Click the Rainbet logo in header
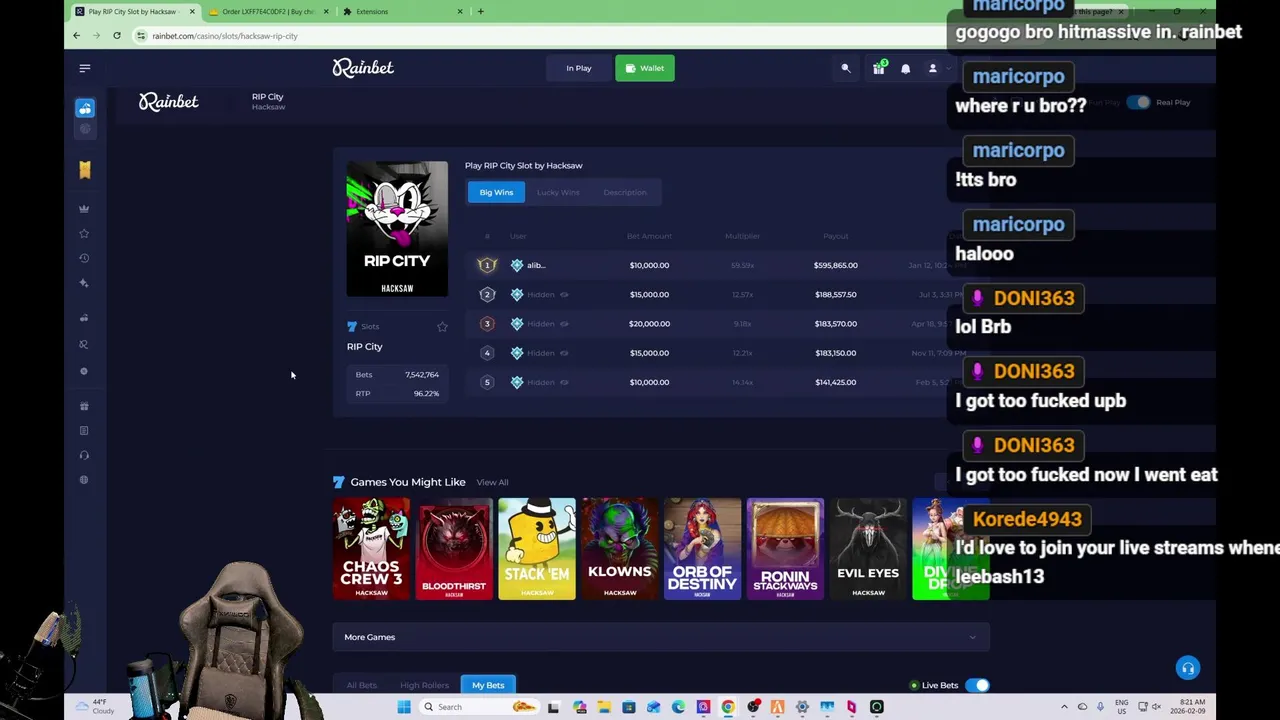 point(363,68)
